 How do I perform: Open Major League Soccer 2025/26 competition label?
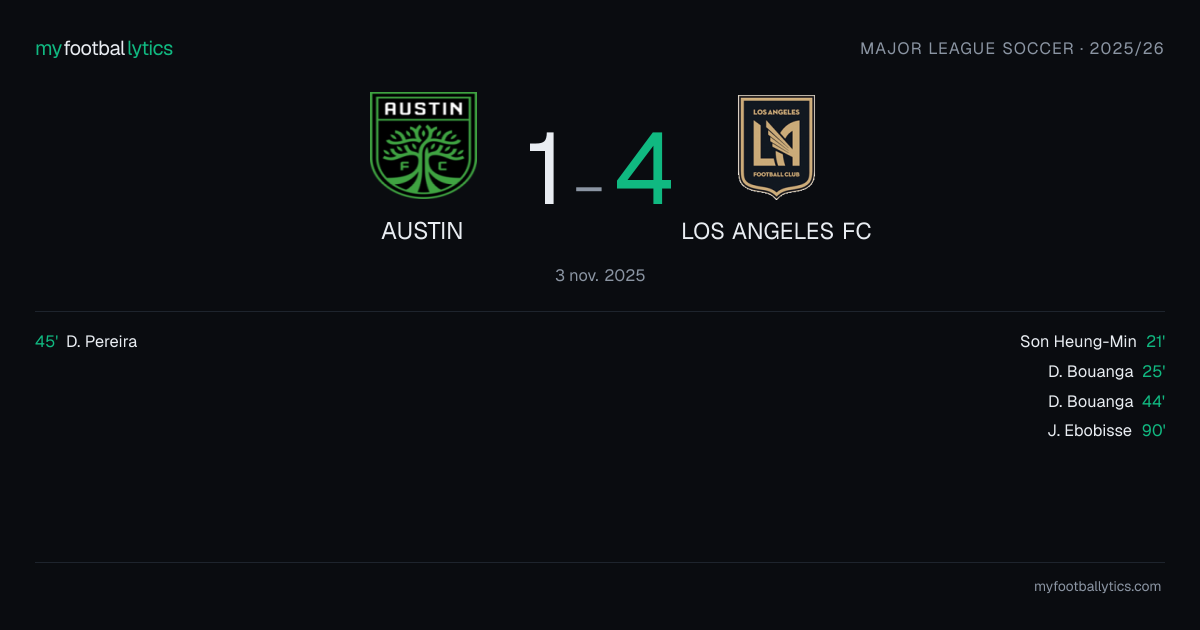pos(1012,48)
